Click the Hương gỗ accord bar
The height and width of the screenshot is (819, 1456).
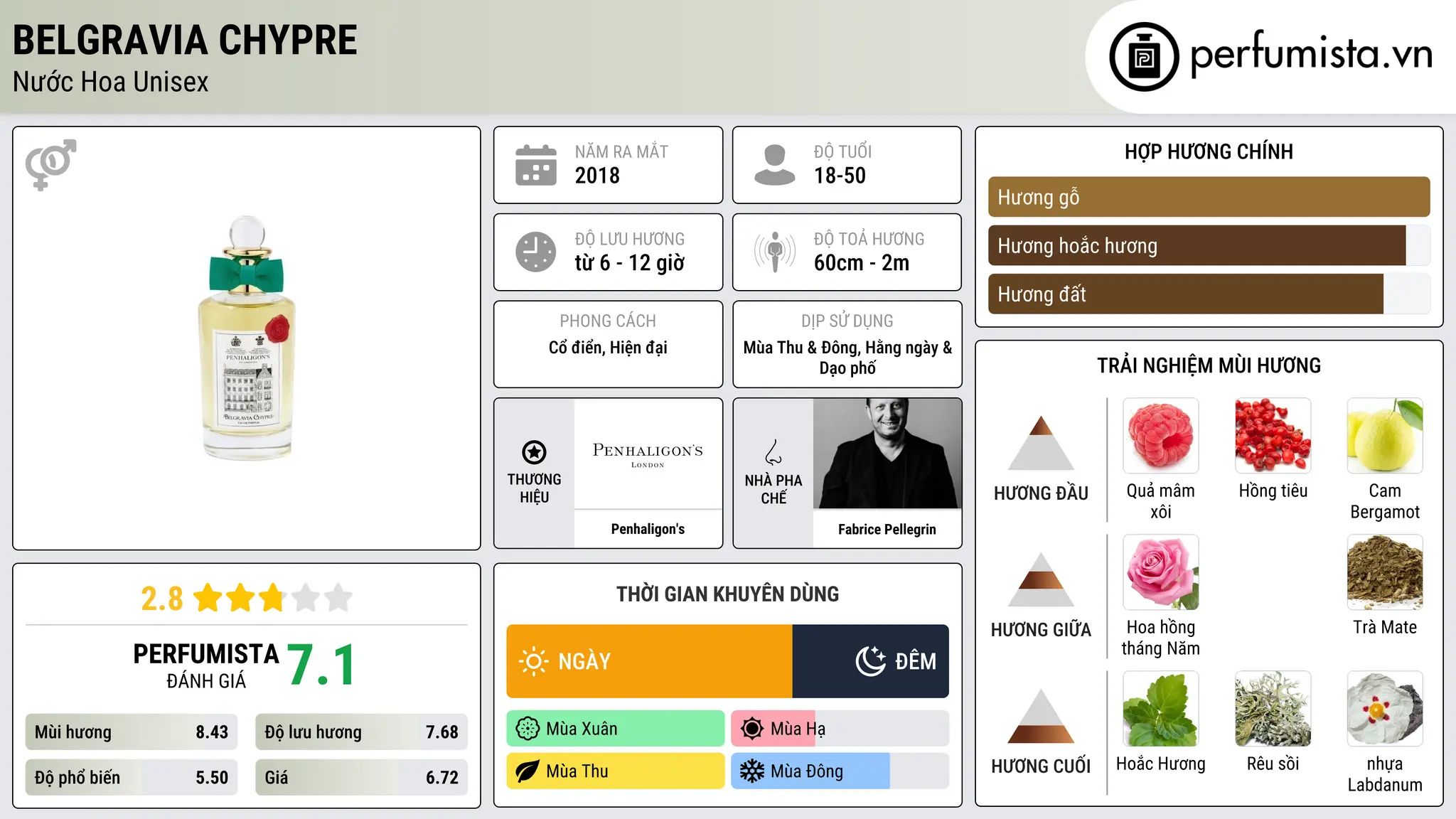(1209, 197)
